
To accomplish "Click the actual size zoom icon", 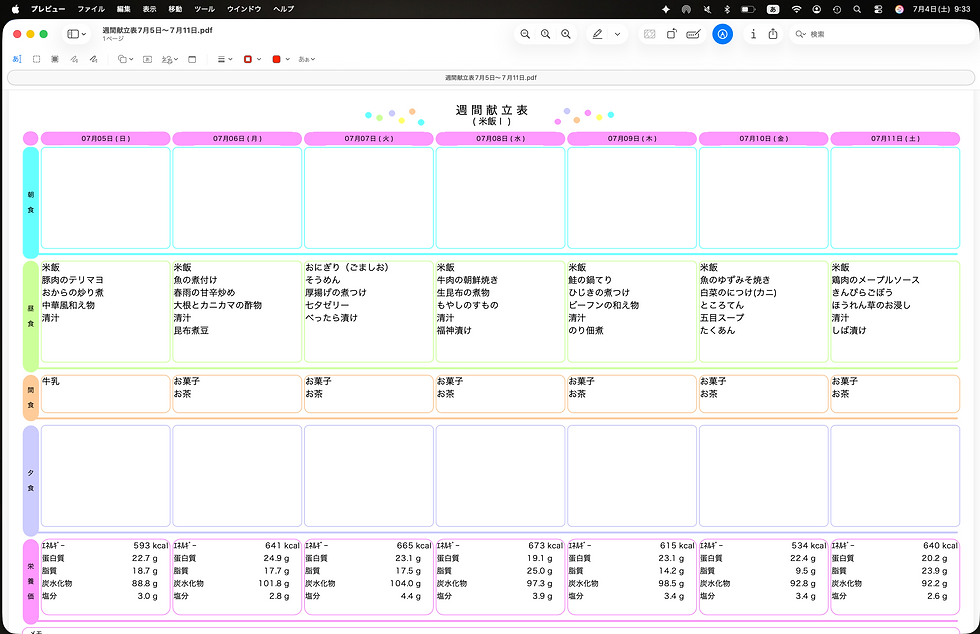I will 546,34.
